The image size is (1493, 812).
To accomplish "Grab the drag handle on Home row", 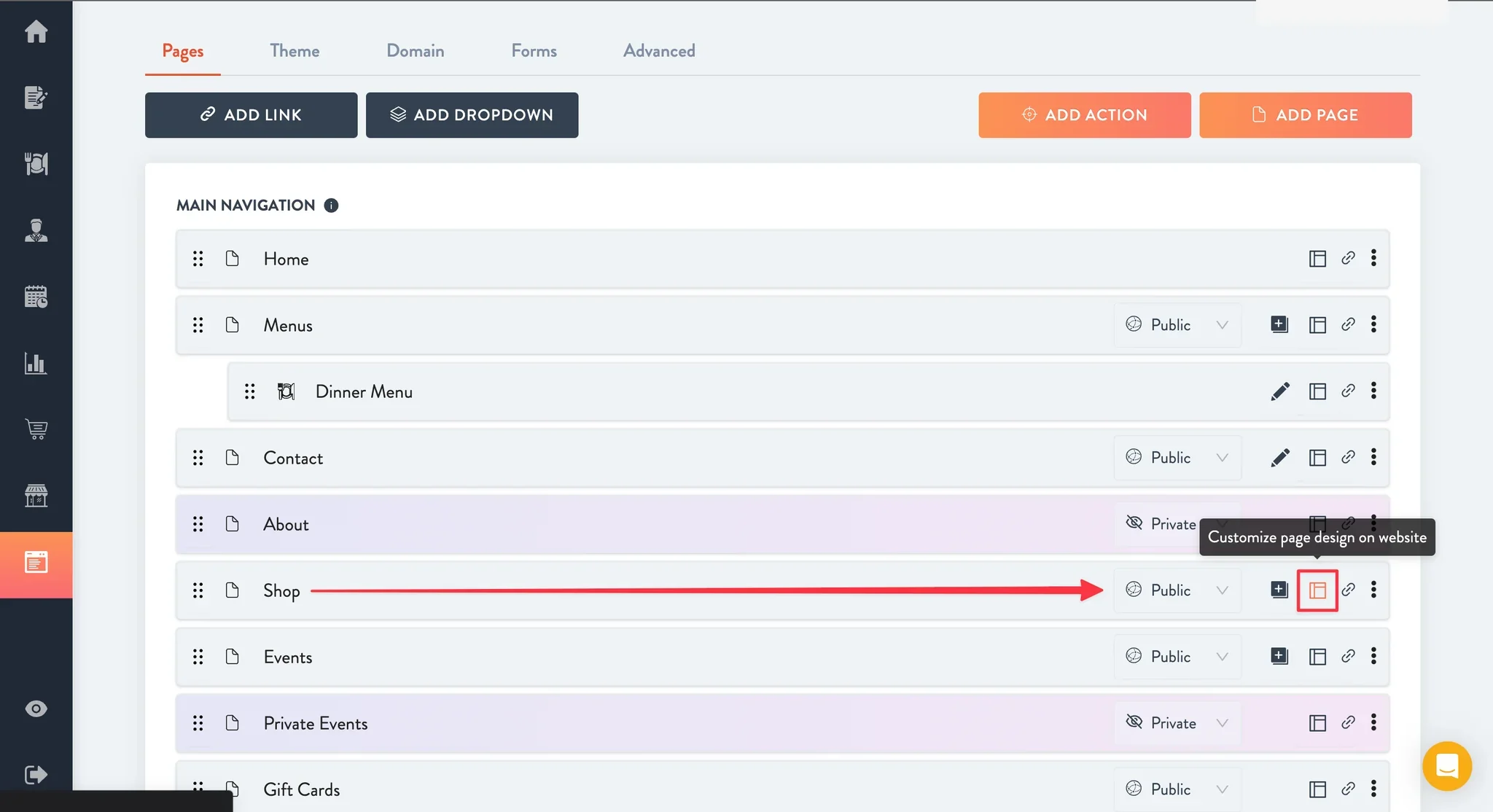I will [198, 259].
